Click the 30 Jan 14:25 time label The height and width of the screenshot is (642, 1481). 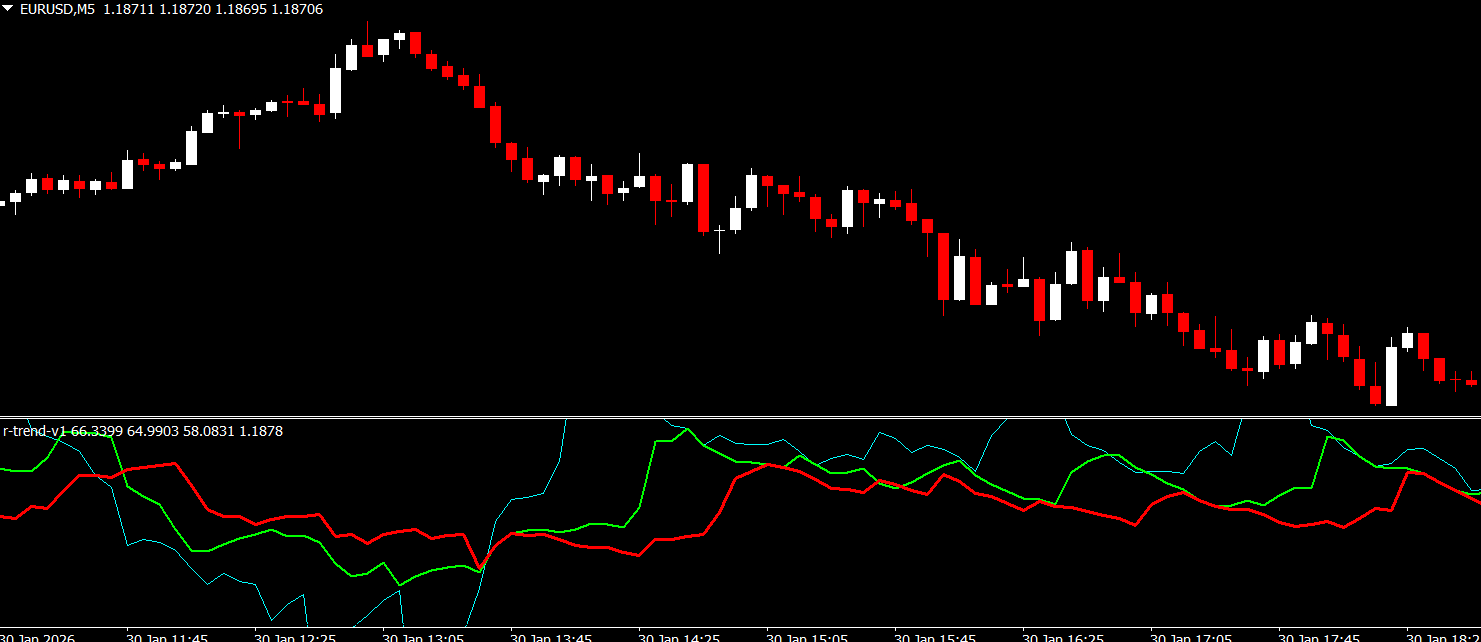click(679, 636)
